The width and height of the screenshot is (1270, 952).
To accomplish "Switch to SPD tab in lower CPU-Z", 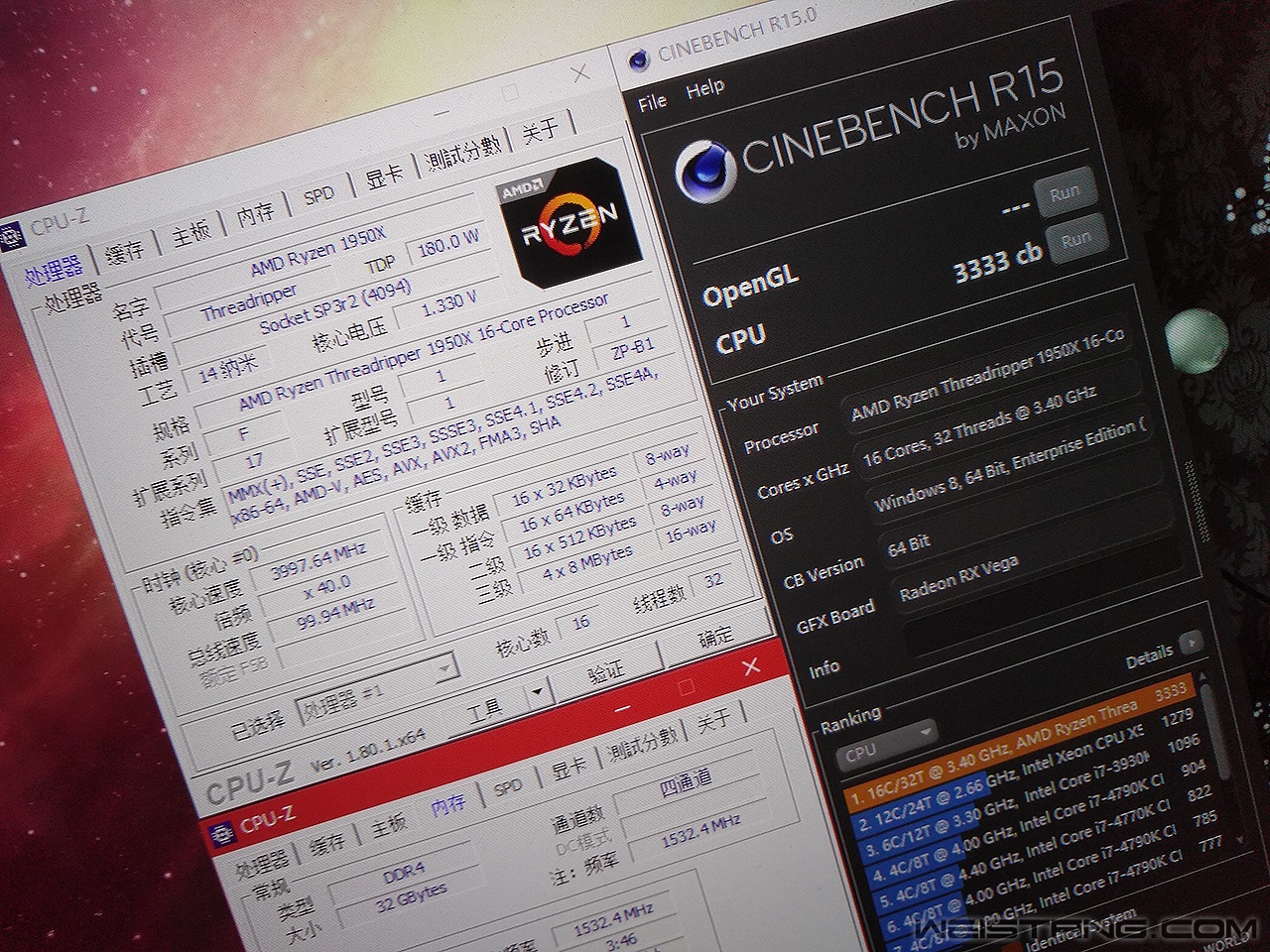I will tap(507, 787).
